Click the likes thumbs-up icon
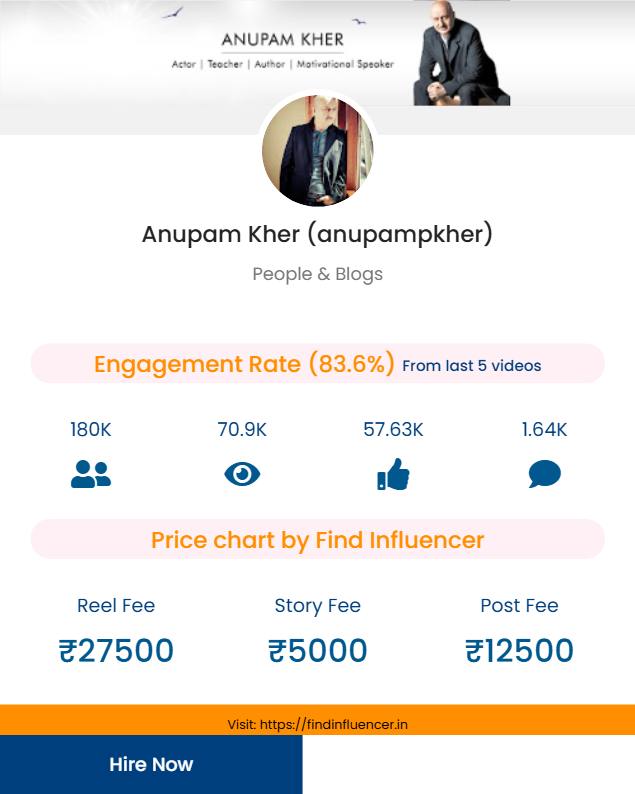Screen dimensions: 635x794 393,474
